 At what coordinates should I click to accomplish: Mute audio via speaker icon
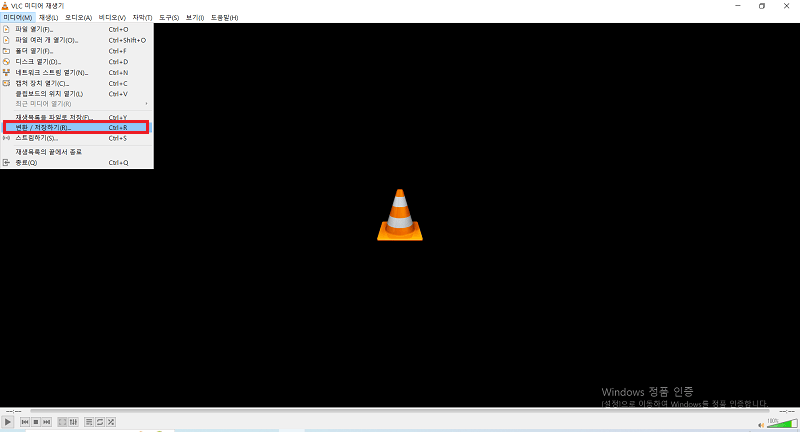(761, 425)
